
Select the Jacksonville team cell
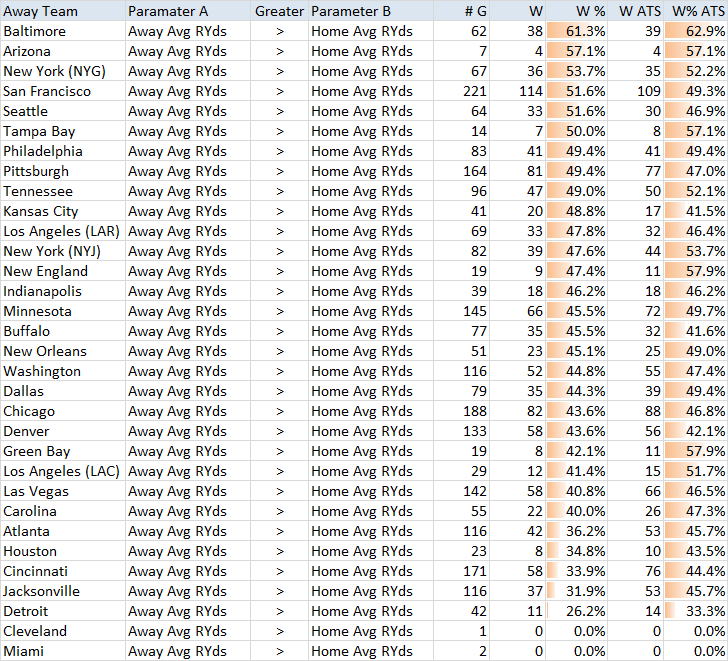point(63,590)
